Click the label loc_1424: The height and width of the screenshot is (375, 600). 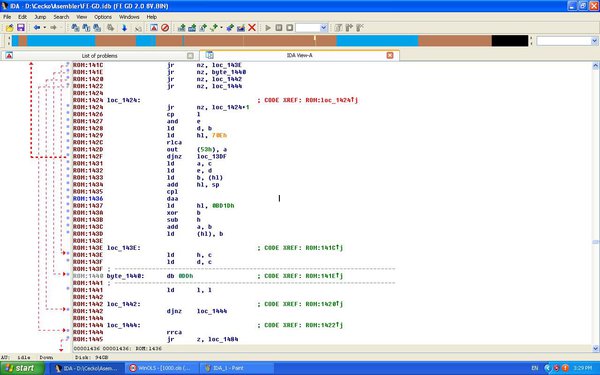coord(124,100)
